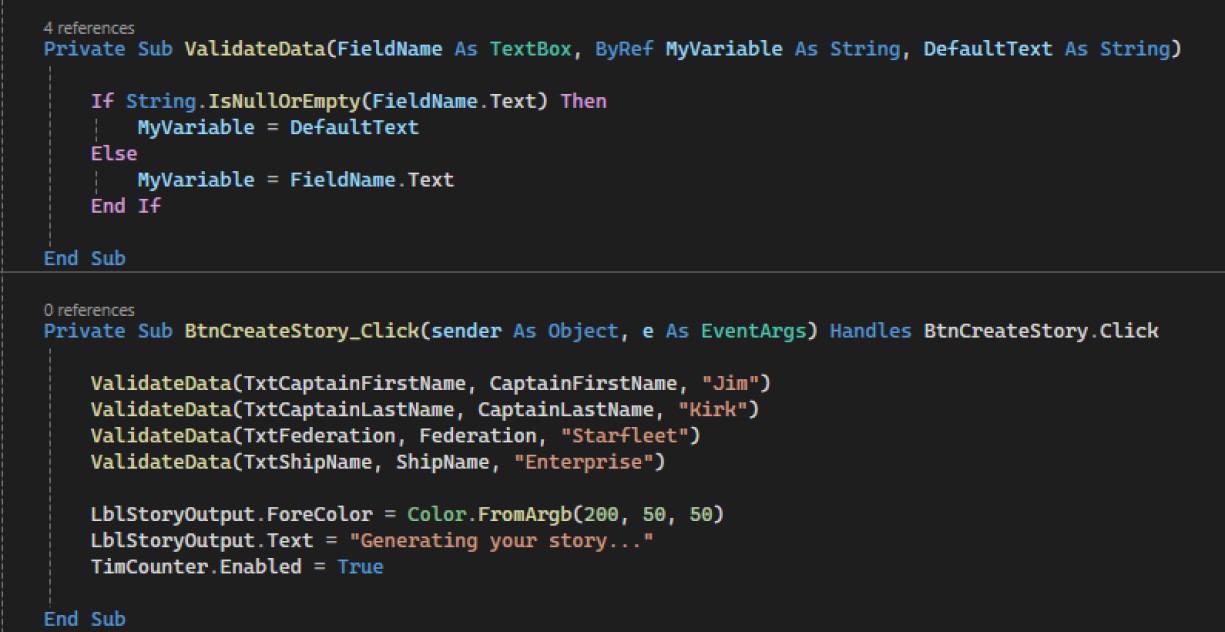This screenshot has width=1225, height=632.
Task: Click the BtnCreateStory_Click method name
Action: click(301, 331)
